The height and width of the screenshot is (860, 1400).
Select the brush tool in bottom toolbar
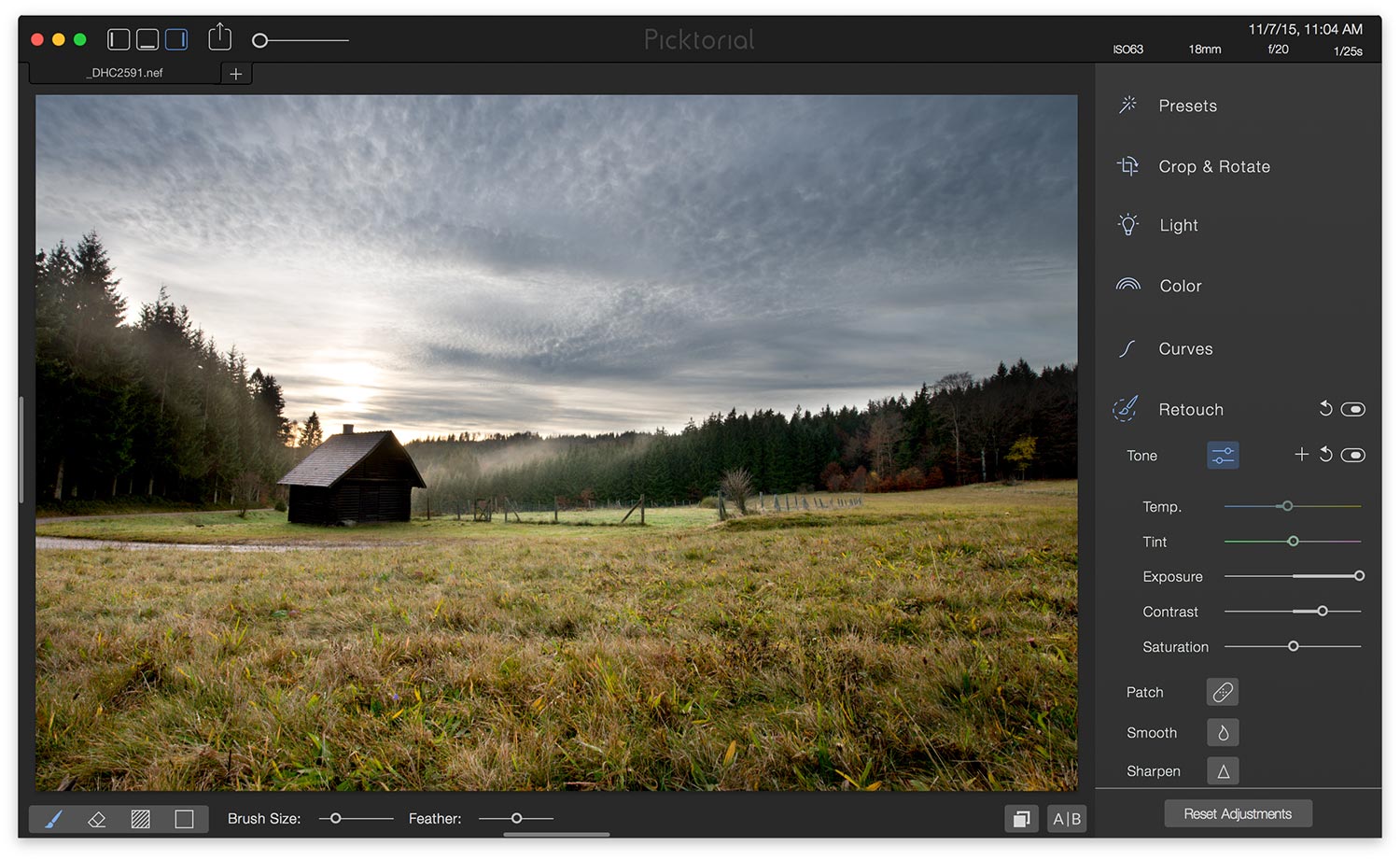[x=53, y=819]
